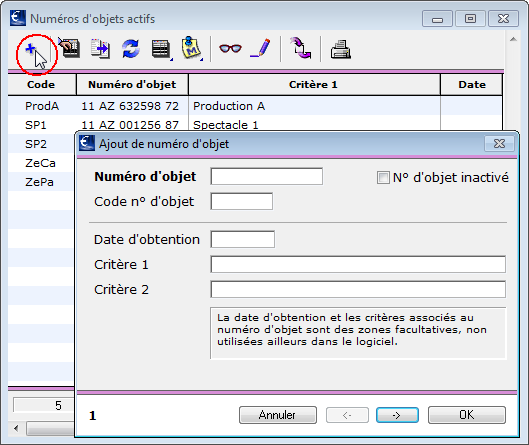Click the pencil edit icon
Screen dimensions: 529x445
pyautogui.click(x=260, y=48)
